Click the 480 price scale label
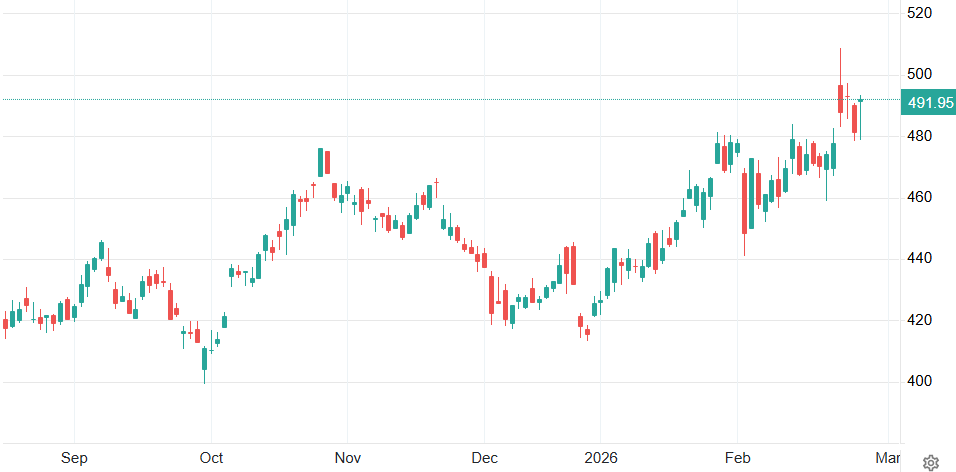 (919, 136)
